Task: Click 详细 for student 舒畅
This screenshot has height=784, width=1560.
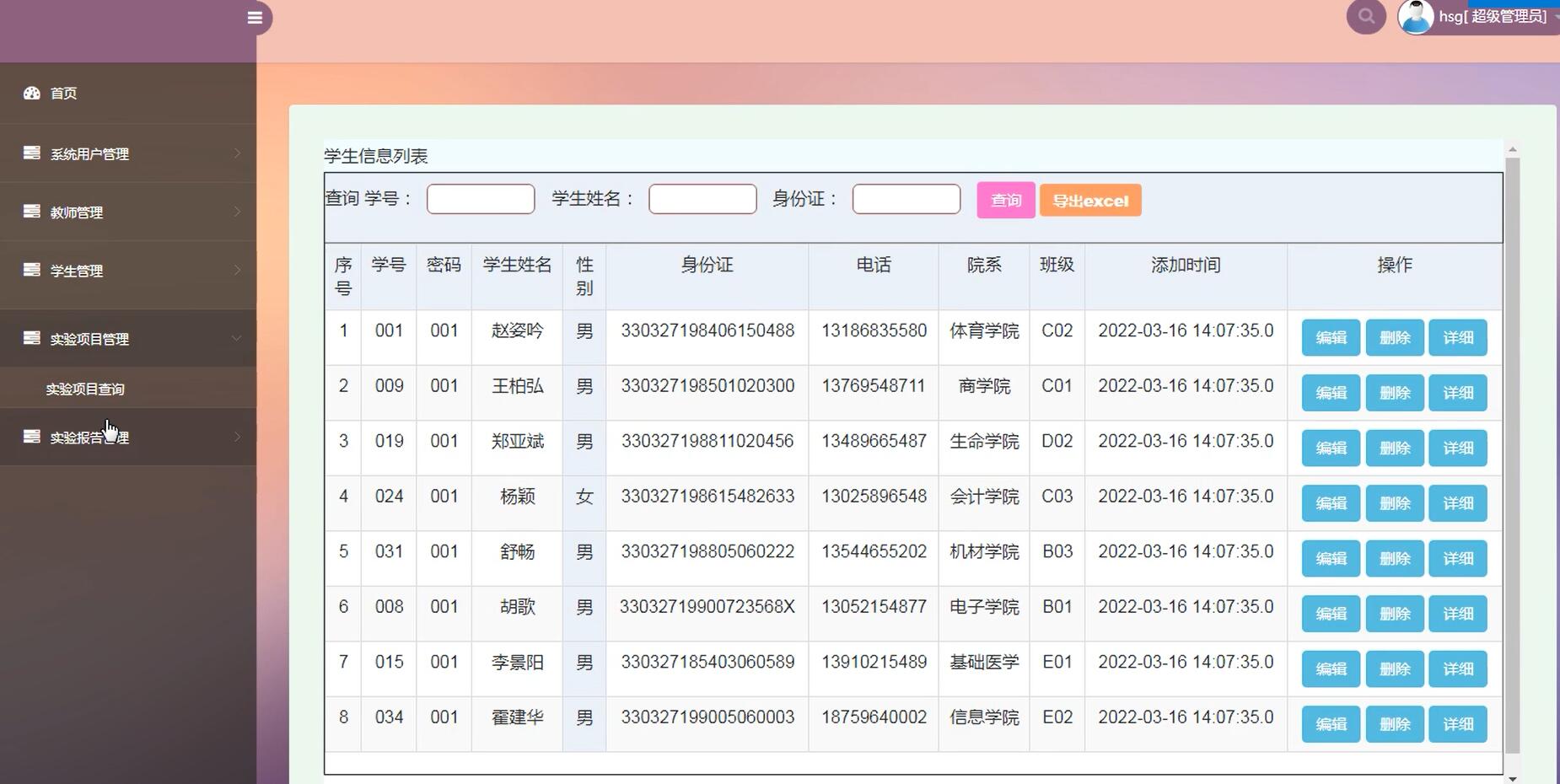Action: click(1458, 558)
